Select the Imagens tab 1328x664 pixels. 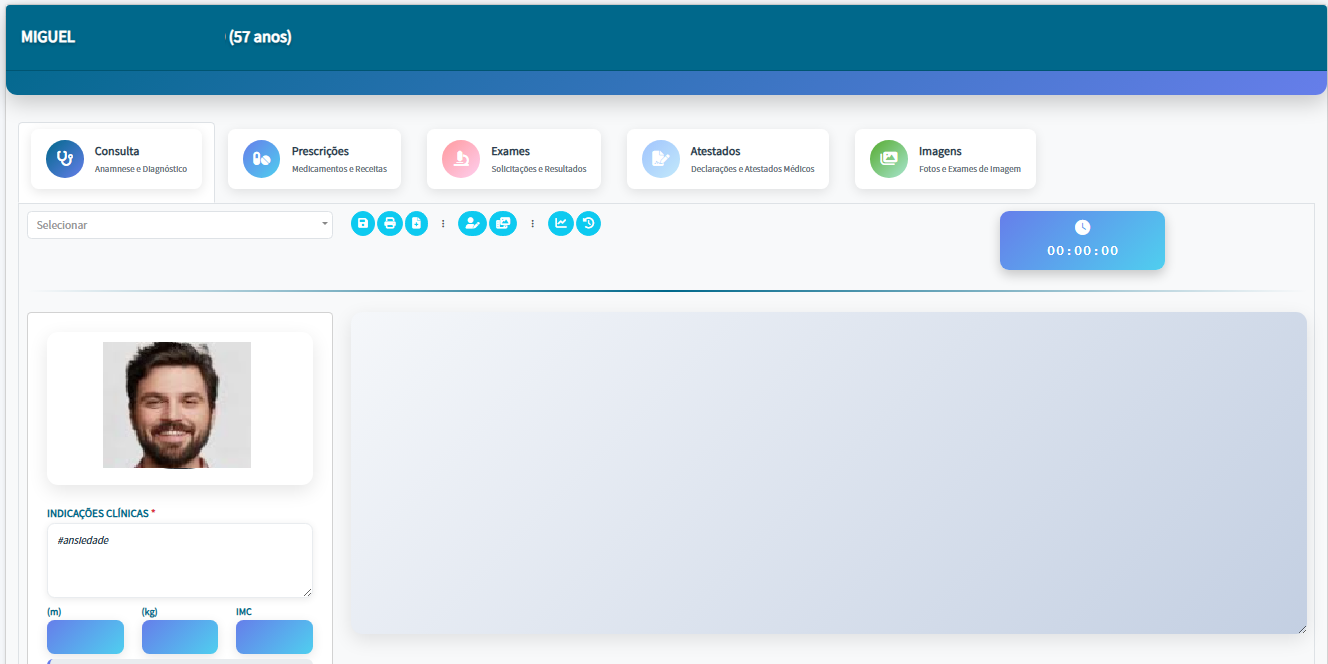(x=944, y=159)
